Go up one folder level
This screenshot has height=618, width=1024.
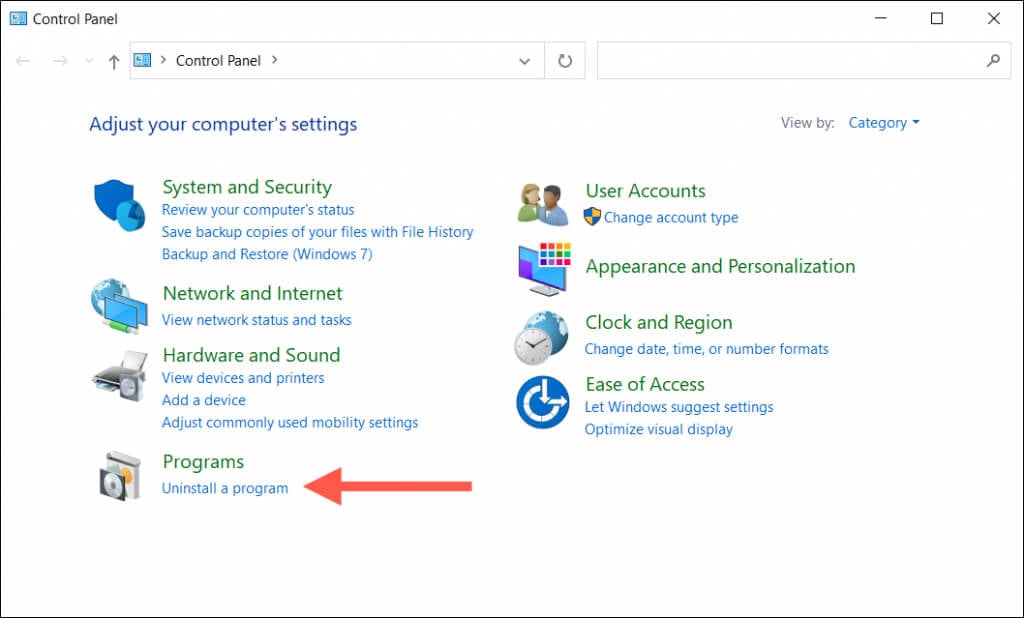tap(114, 61)
